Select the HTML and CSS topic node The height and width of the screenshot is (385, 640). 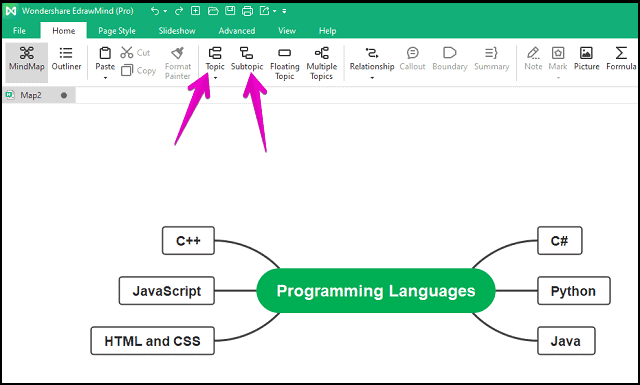click(153, 340)
